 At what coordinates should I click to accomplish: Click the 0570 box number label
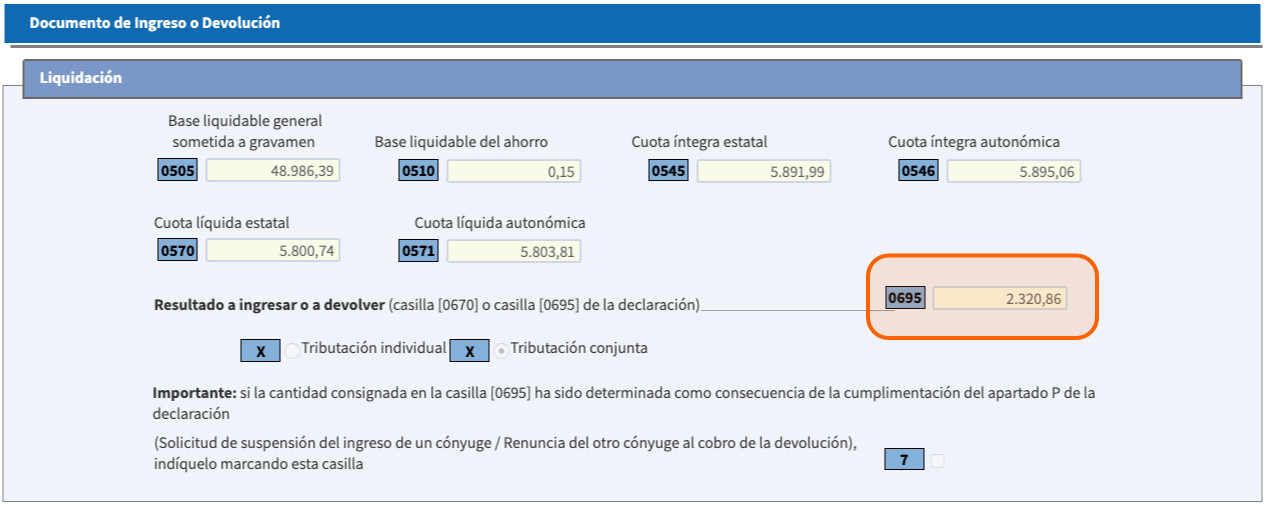(x=178, y=251)
